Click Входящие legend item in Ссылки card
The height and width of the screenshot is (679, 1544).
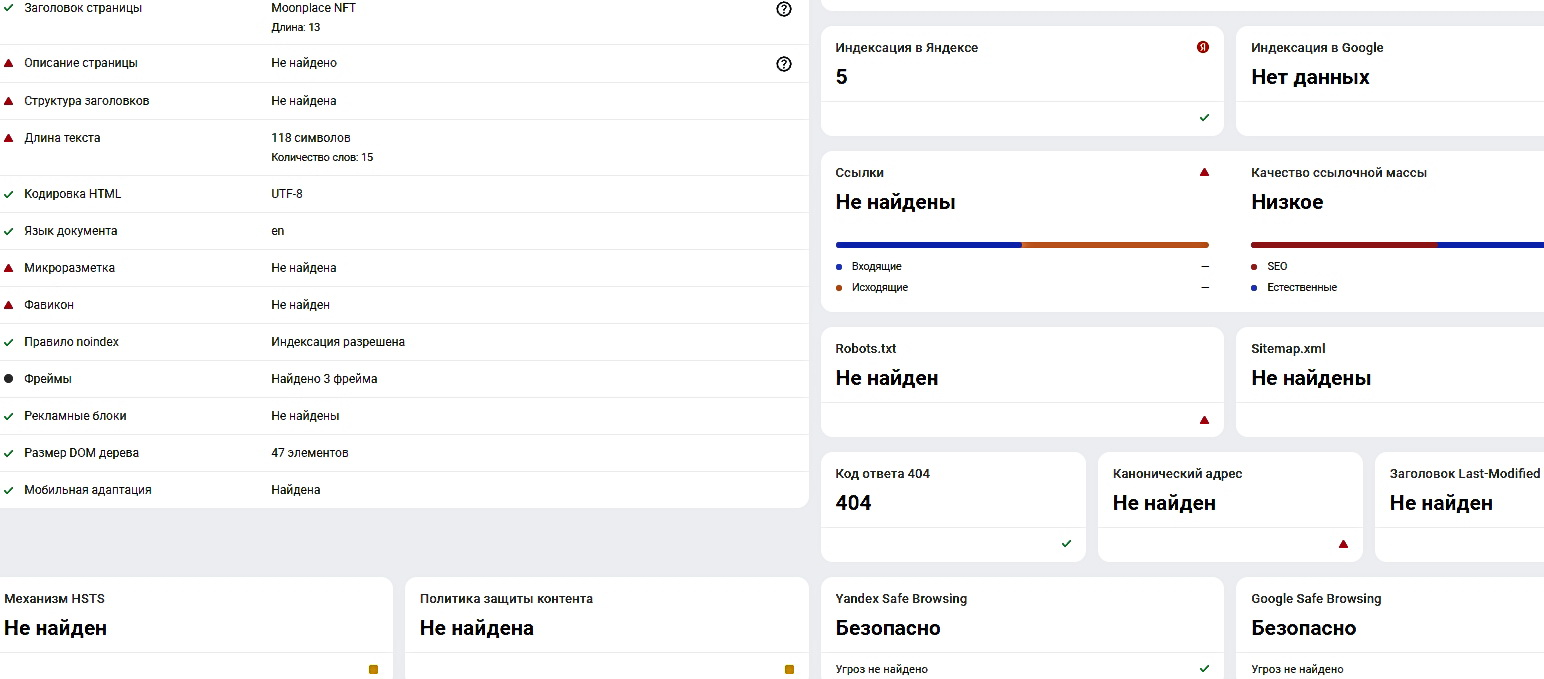point(876,267)
